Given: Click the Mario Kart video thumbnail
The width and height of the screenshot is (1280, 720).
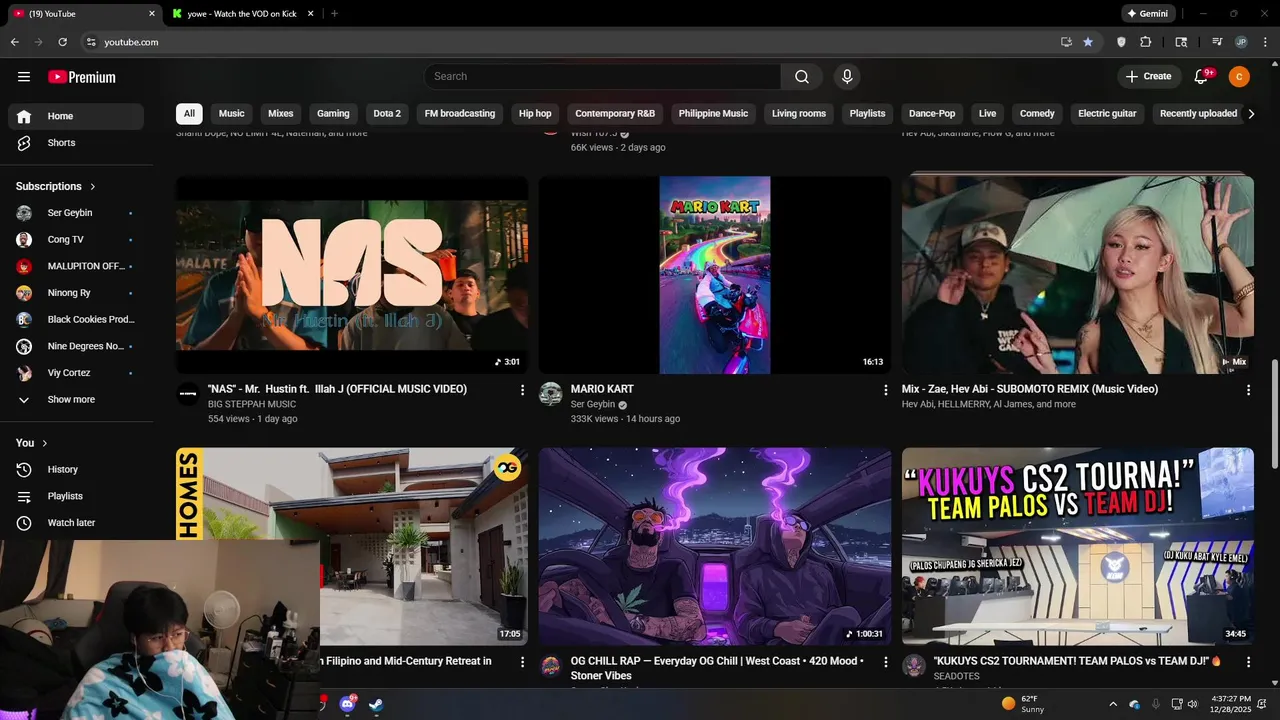Looking at the screenshot, I should pyautogui.click(x=715, y=275).
